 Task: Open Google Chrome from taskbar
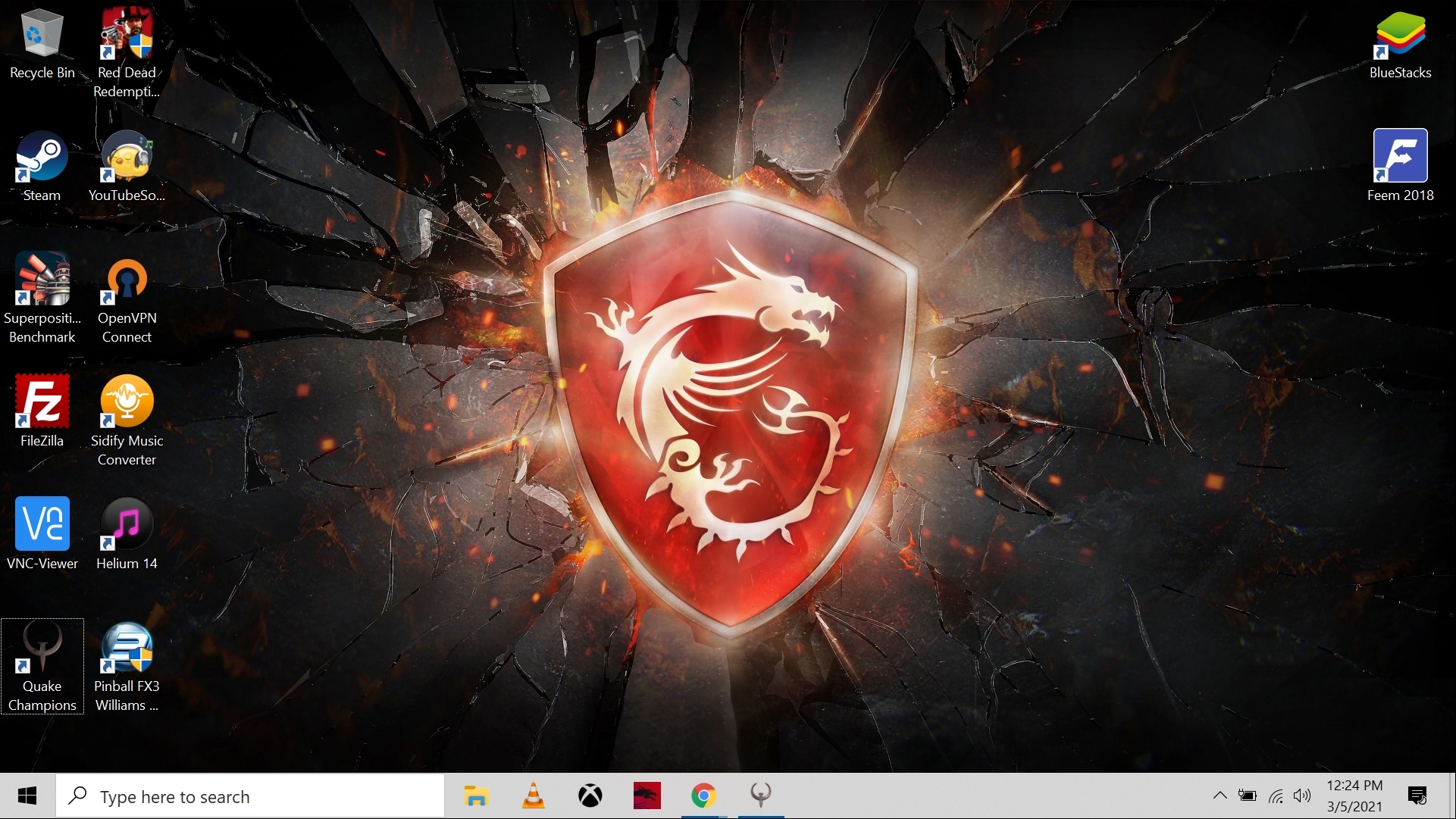703,796
